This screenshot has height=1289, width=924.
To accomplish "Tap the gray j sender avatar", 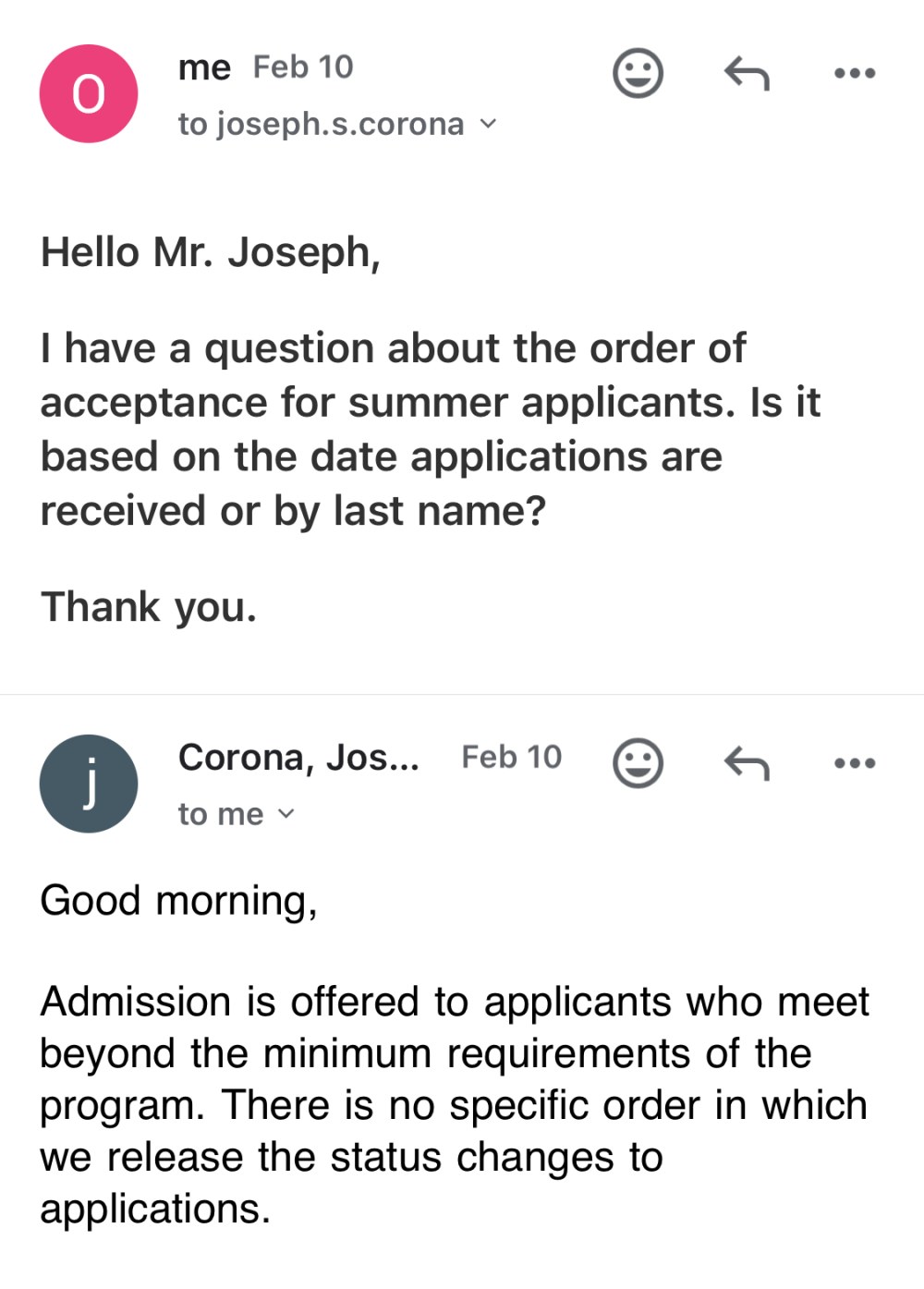I will (89, 784).
